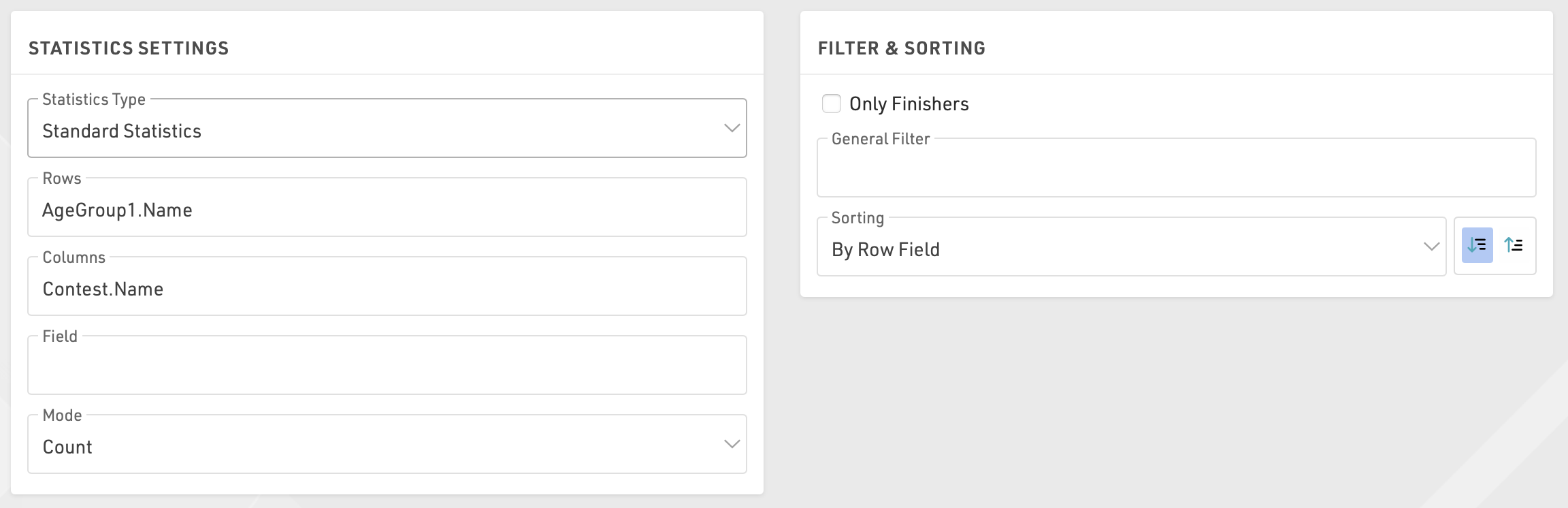This screenshot has width=1568, height=508.
Task: Focus the empty Field input box
Action: [387, 368]
